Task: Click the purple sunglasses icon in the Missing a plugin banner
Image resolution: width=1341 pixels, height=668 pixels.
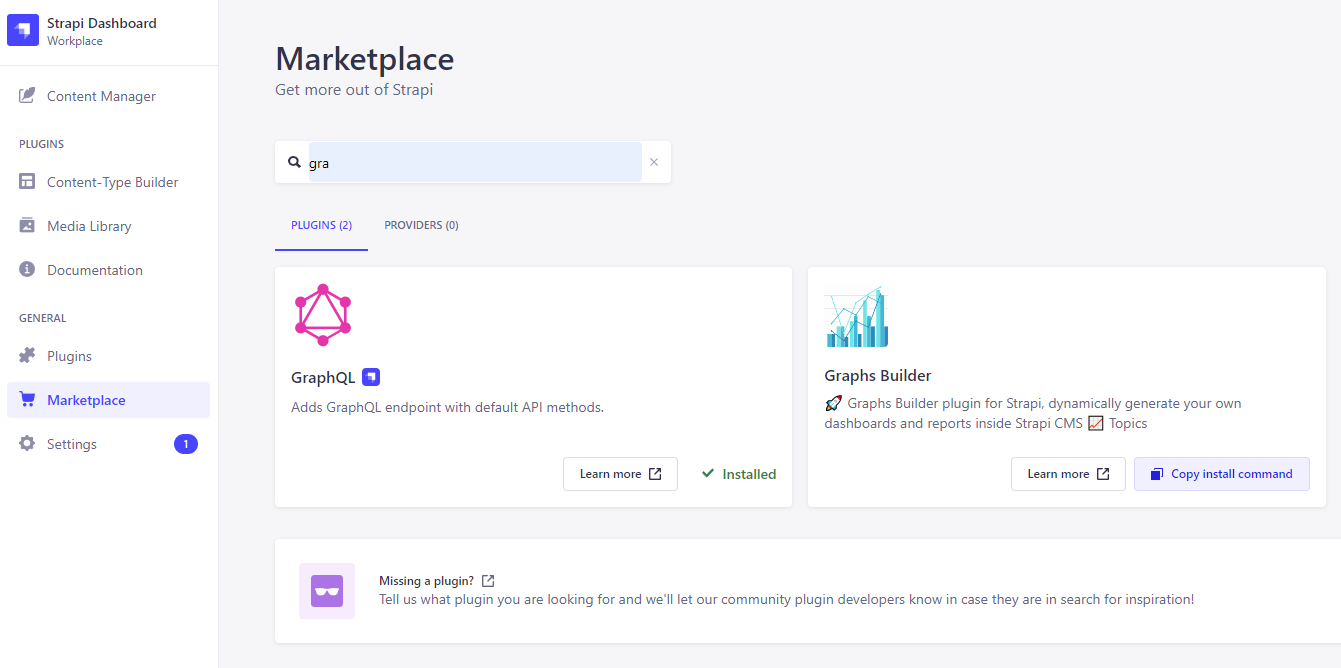Action: (327, 591)
